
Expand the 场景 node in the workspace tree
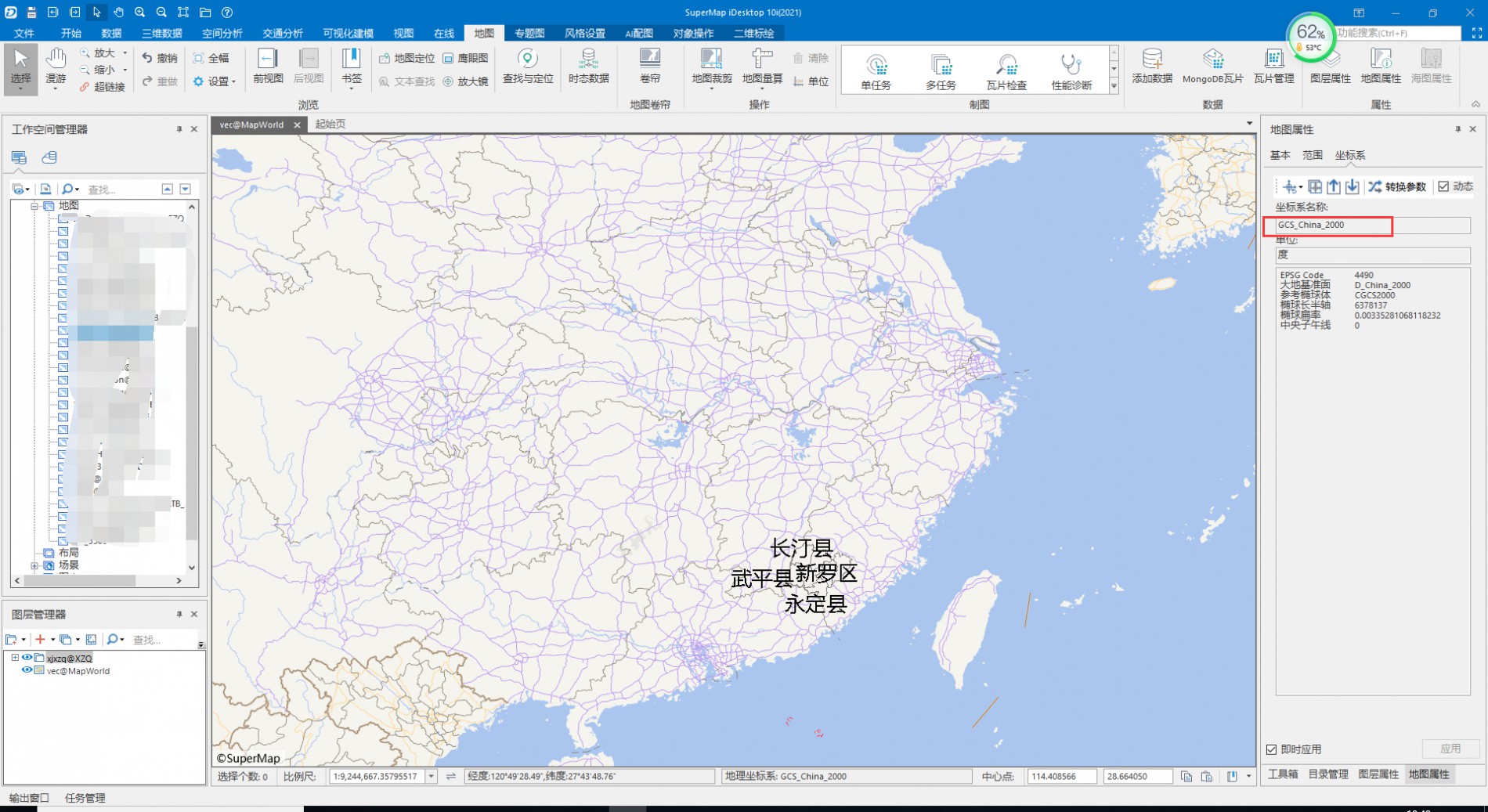pyautogui.click(x=34, y=565)
